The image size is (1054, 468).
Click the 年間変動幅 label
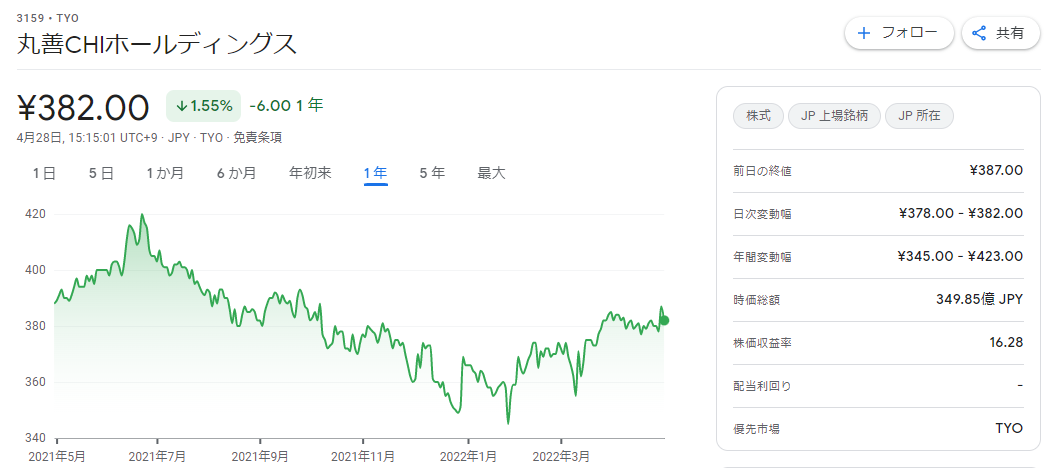762,258
